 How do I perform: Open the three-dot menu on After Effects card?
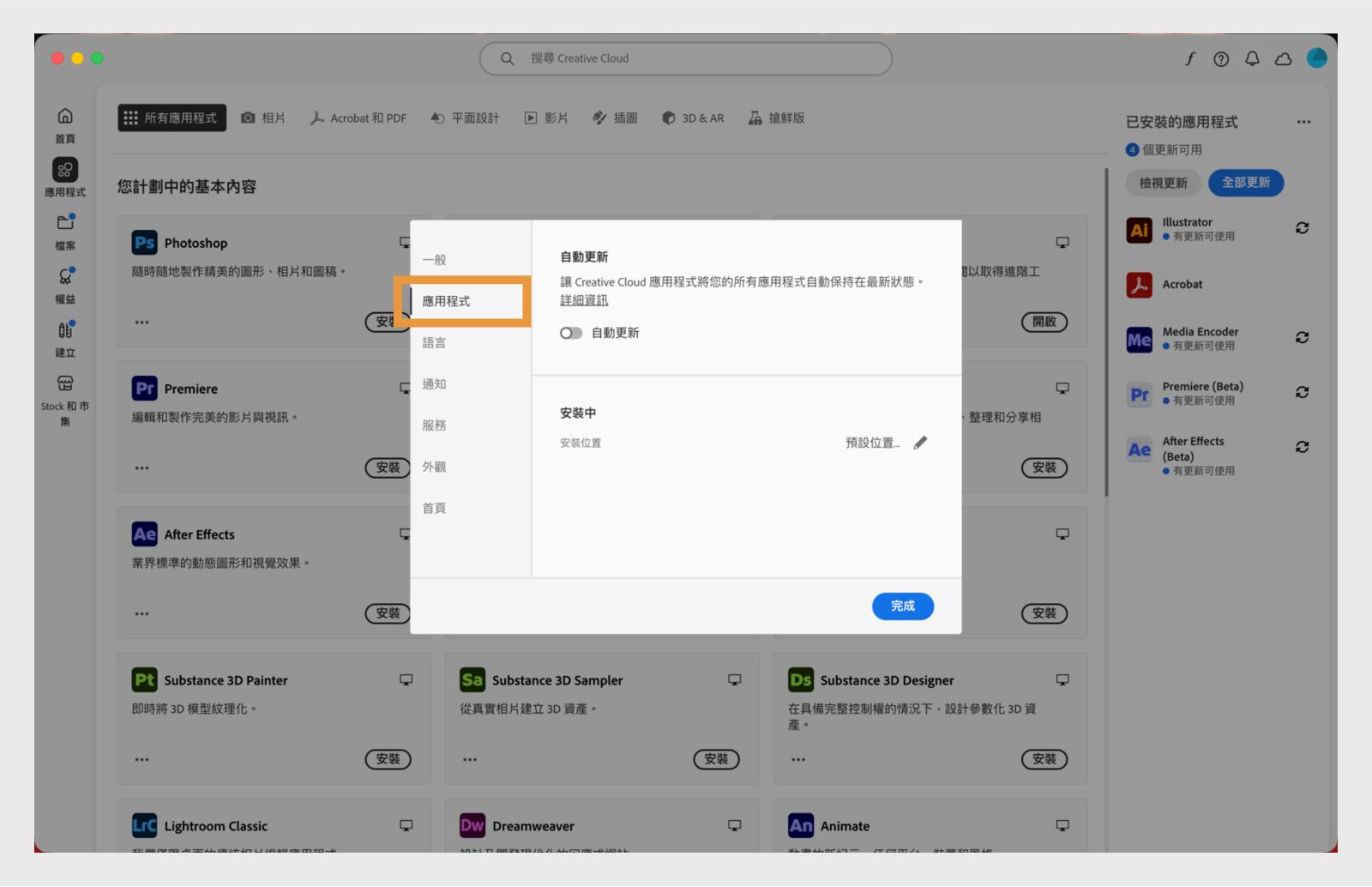(141, 614)
